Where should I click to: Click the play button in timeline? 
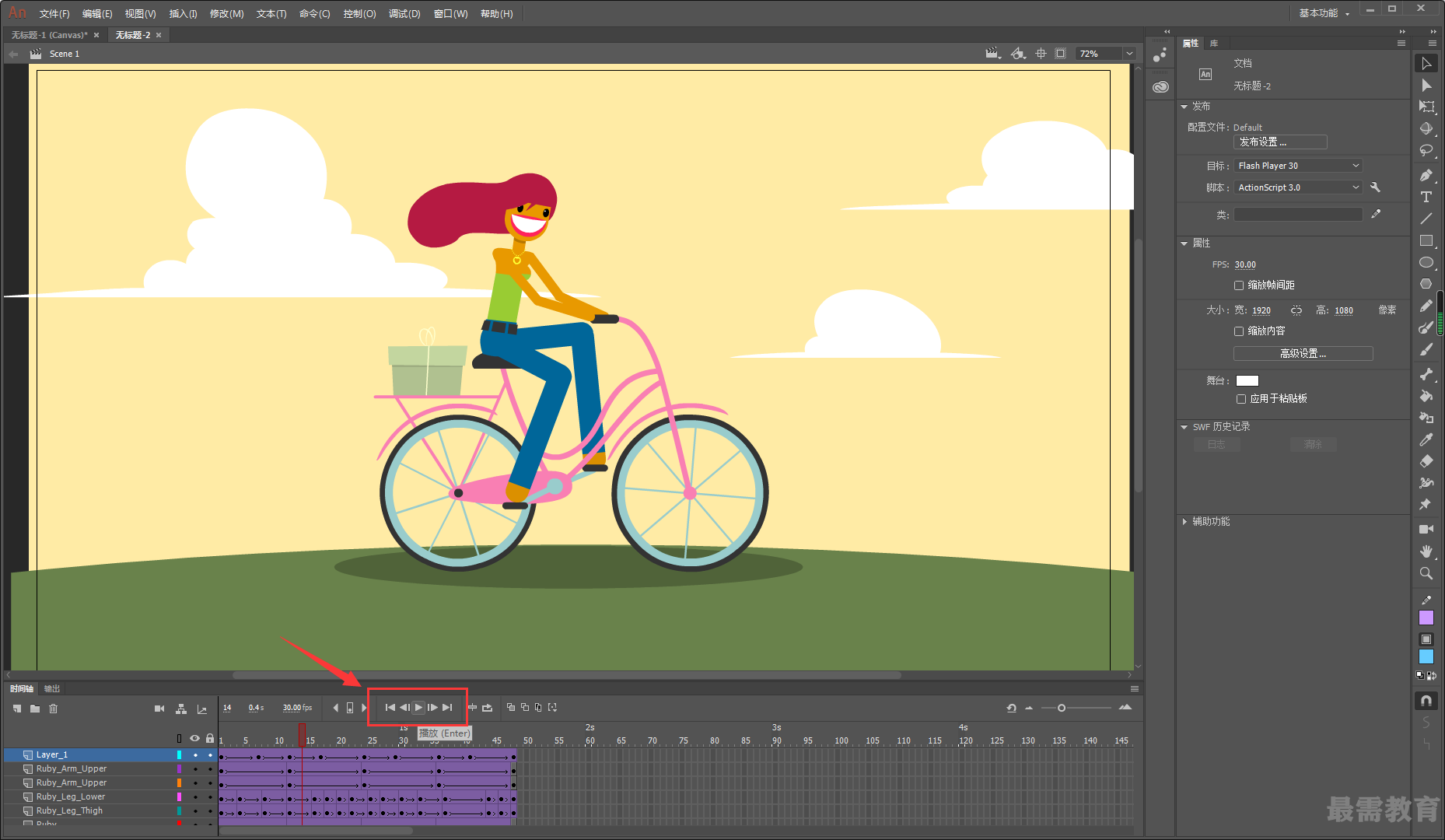418,708
